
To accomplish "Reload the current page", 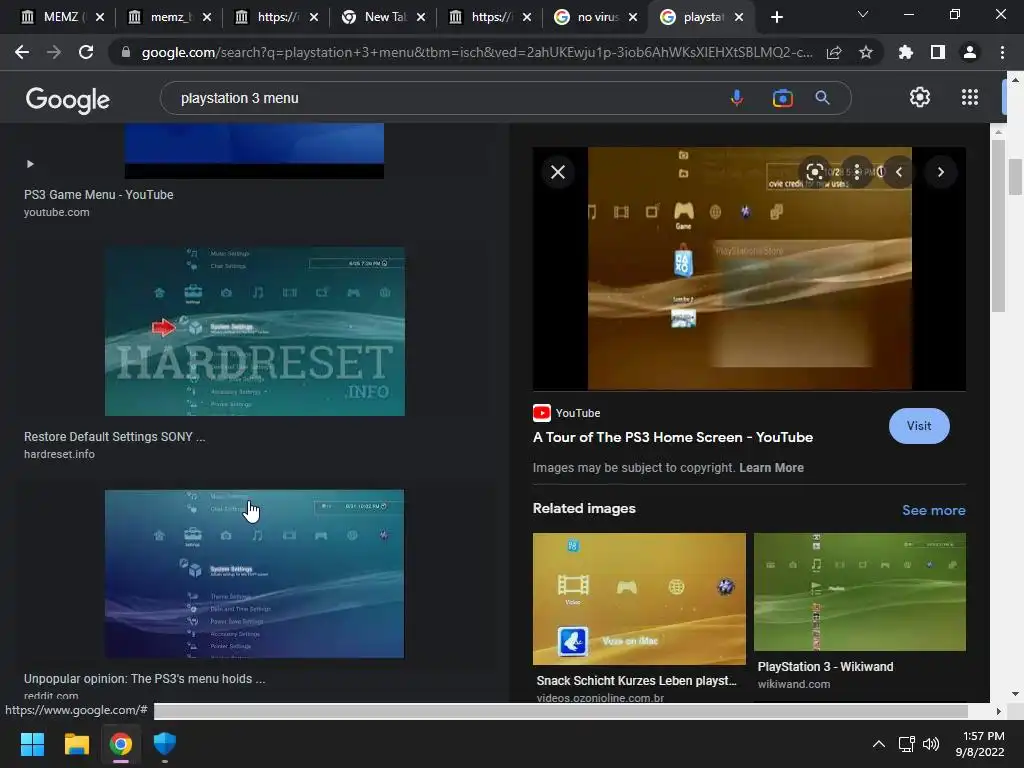I will (x=86, y=52).
